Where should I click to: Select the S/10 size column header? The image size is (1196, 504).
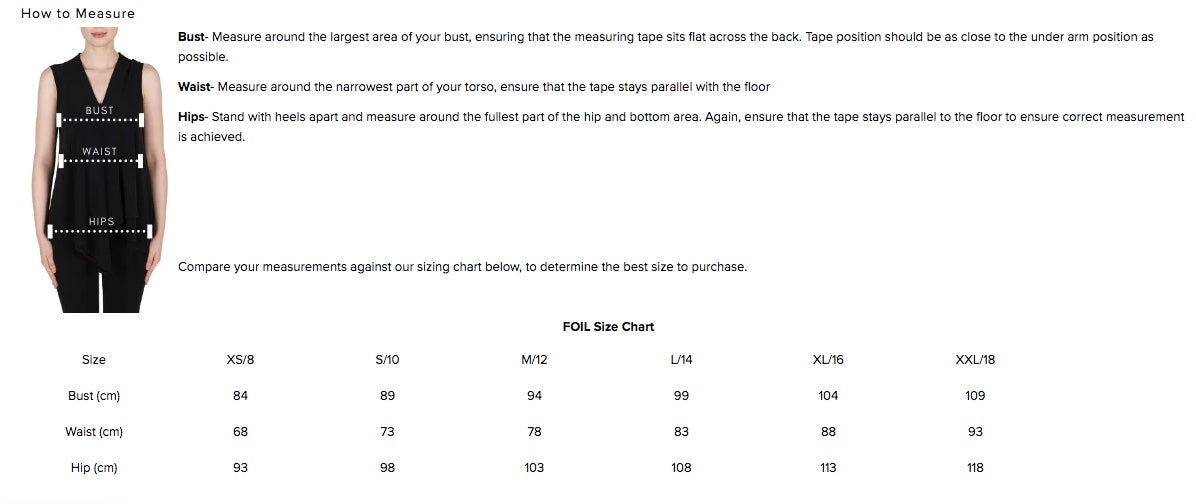click(387, 360)
